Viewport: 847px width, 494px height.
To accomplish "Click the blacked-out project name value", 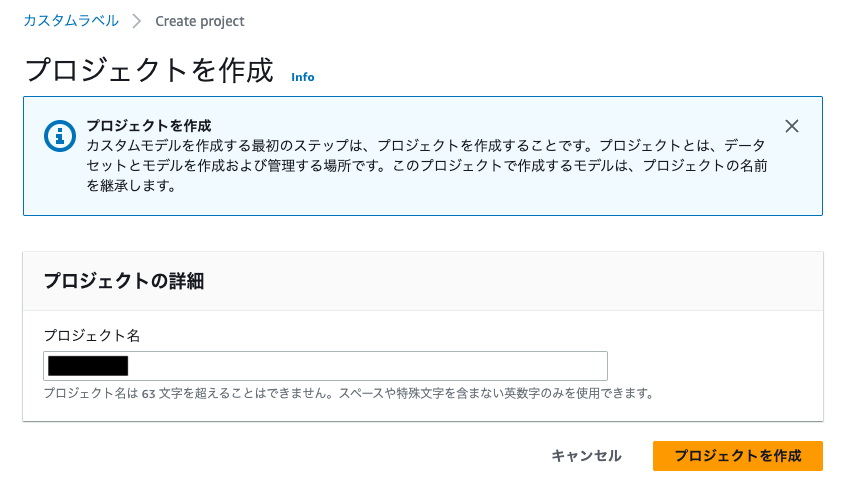I will [88, 366].
